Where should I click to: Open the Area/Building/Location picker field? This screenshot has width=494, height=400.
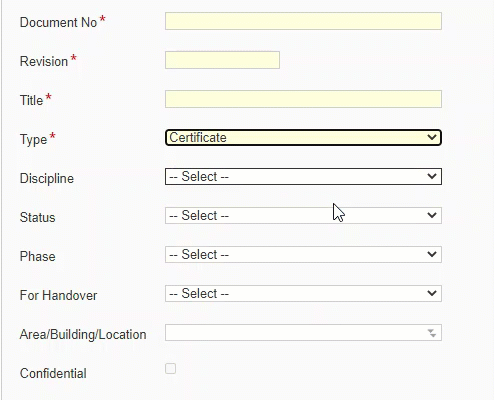click(303, 333)
